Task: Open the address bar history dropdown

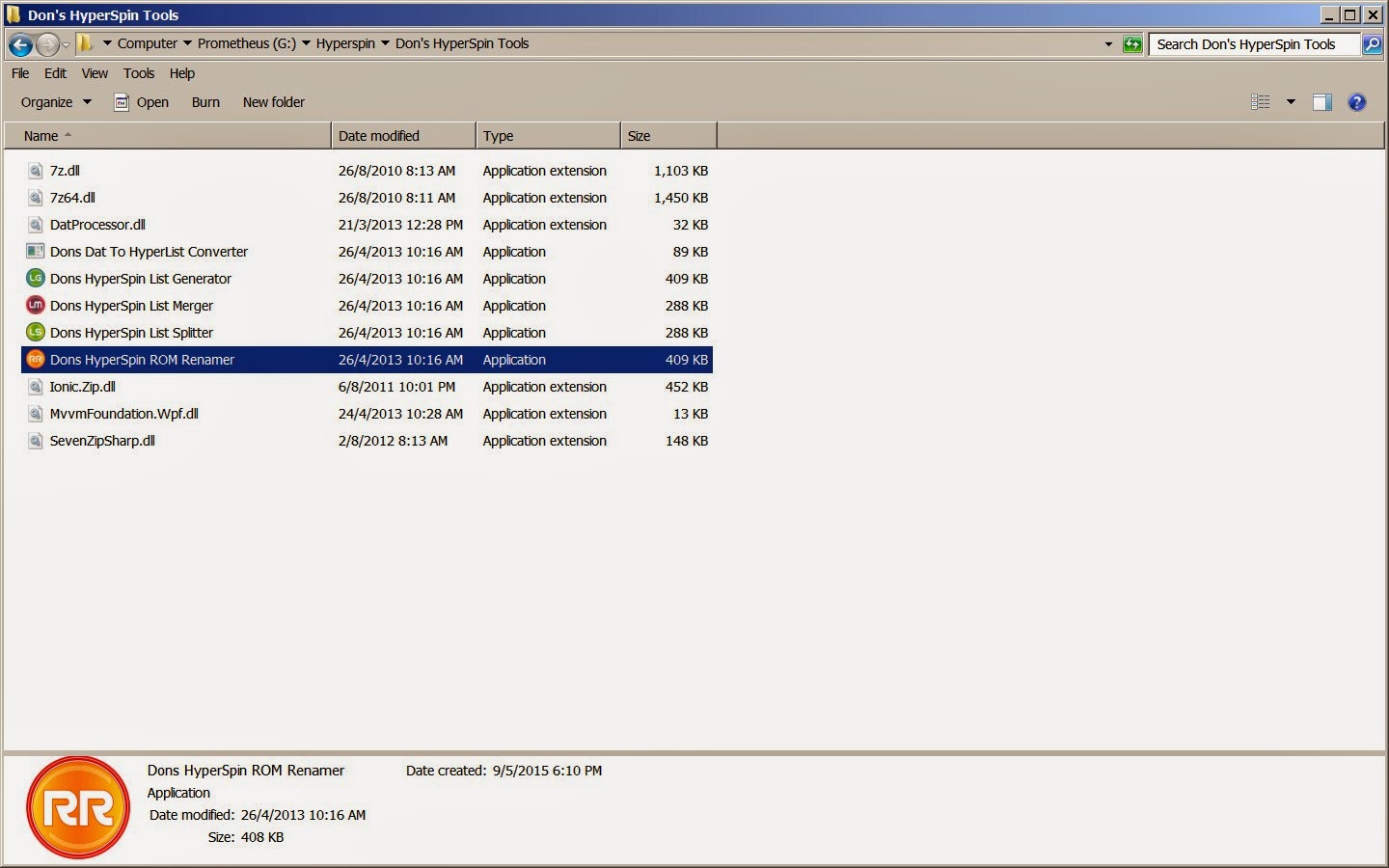Action: coord(1108,44)
